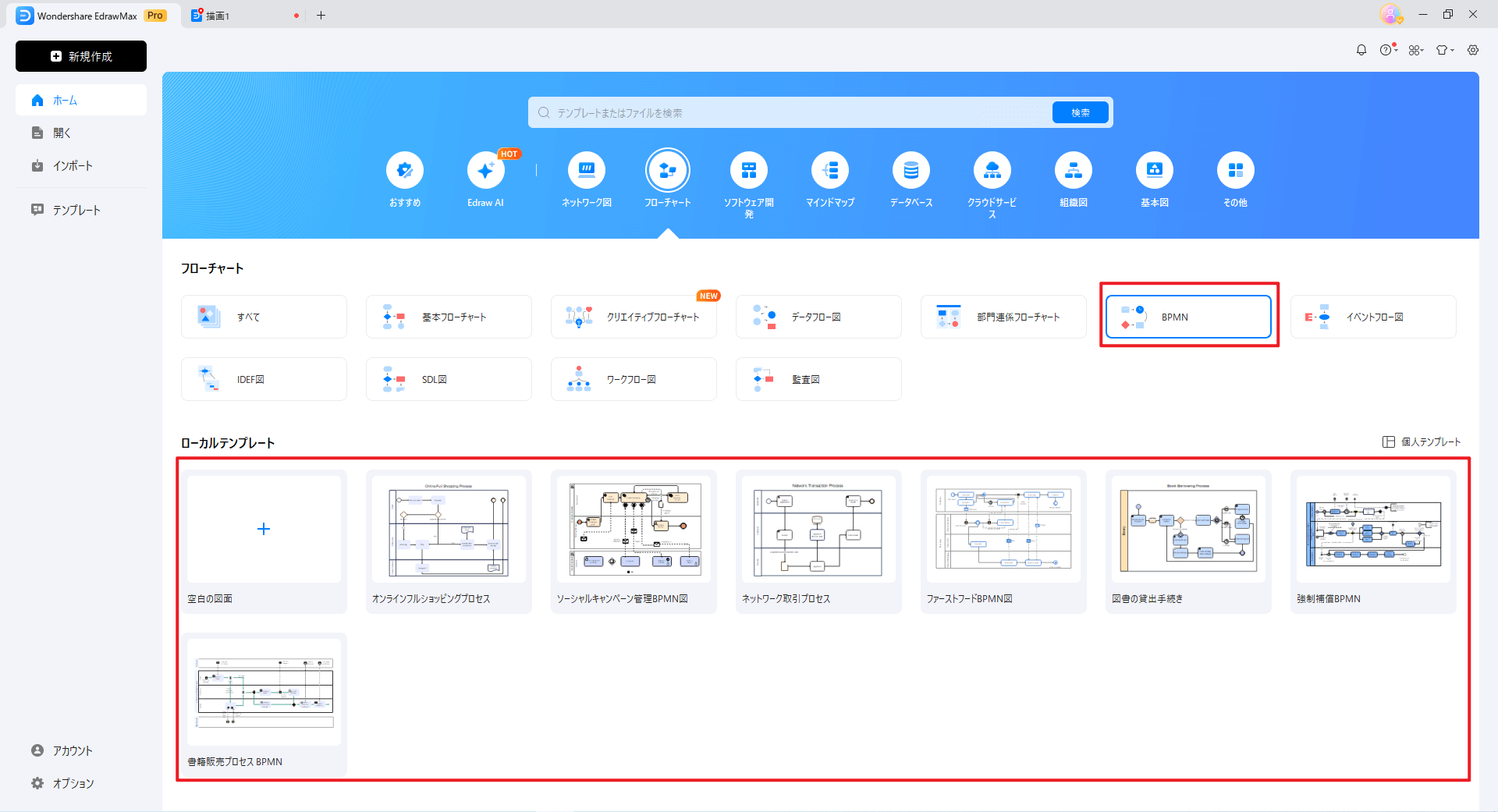1498x812 pixels.
Task: Open テンプレート in the sidebar
Action: [x=81, y=211]
